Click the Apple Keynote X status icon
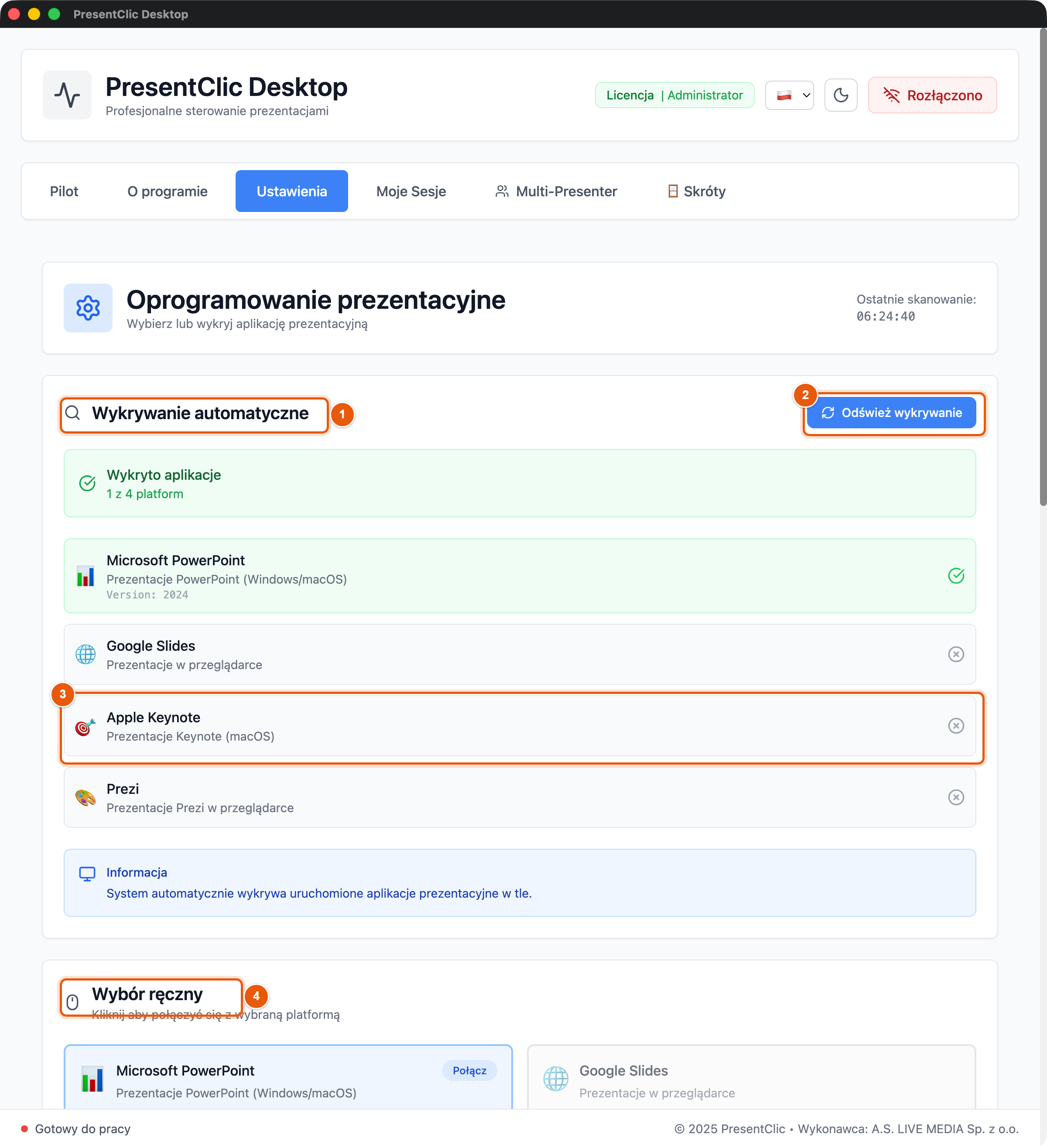 tap(956, 726)
